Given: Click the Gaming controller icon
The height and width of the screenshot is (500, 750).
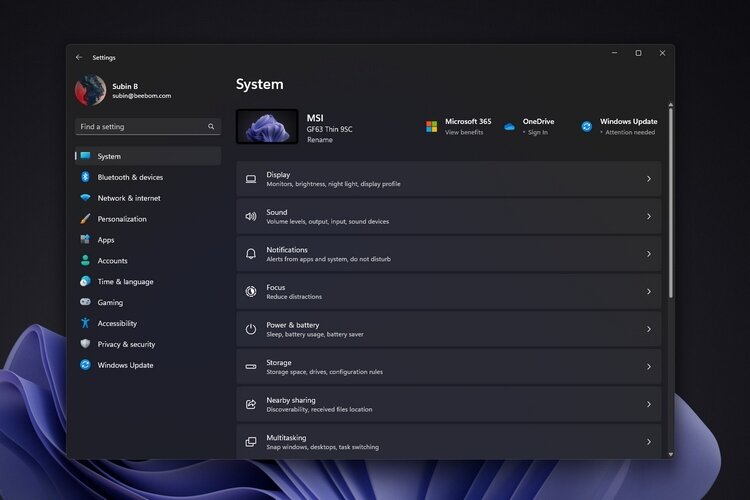Looking at the screenshot, I should pyautogui.click(x=85, y=302).
